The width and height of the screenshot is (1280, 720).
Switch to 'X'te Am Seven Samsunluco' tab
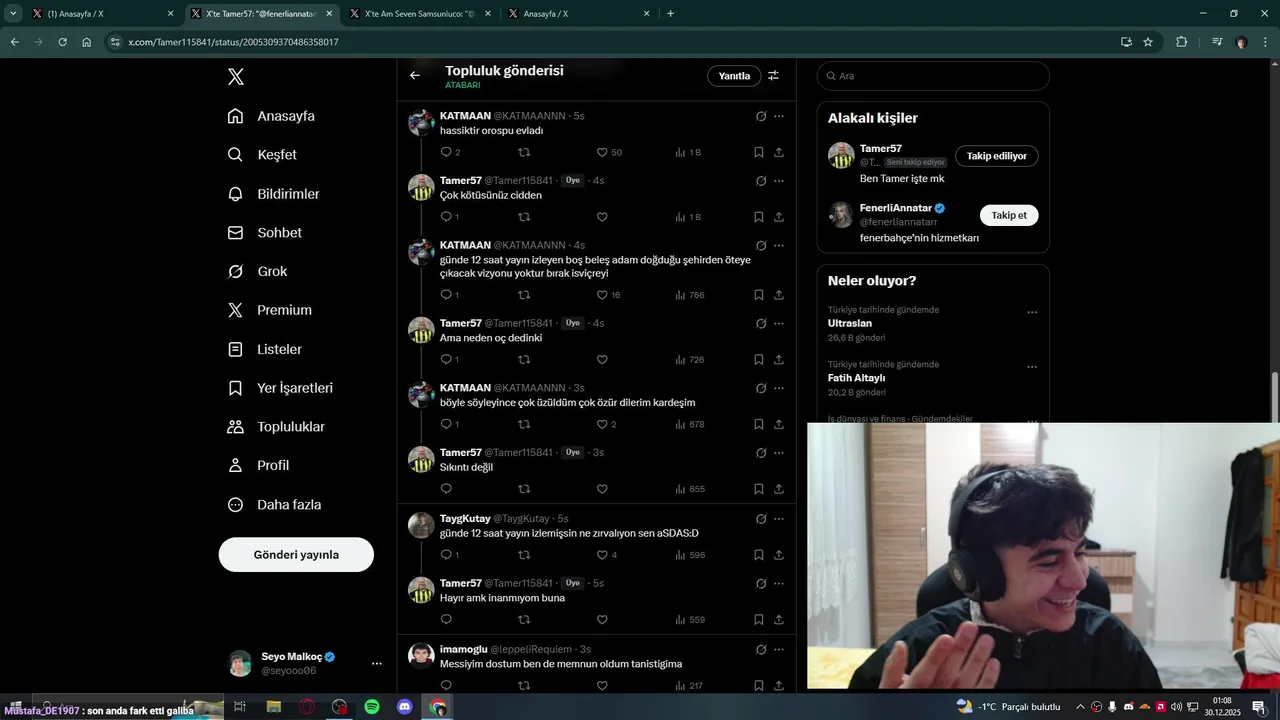418,14
